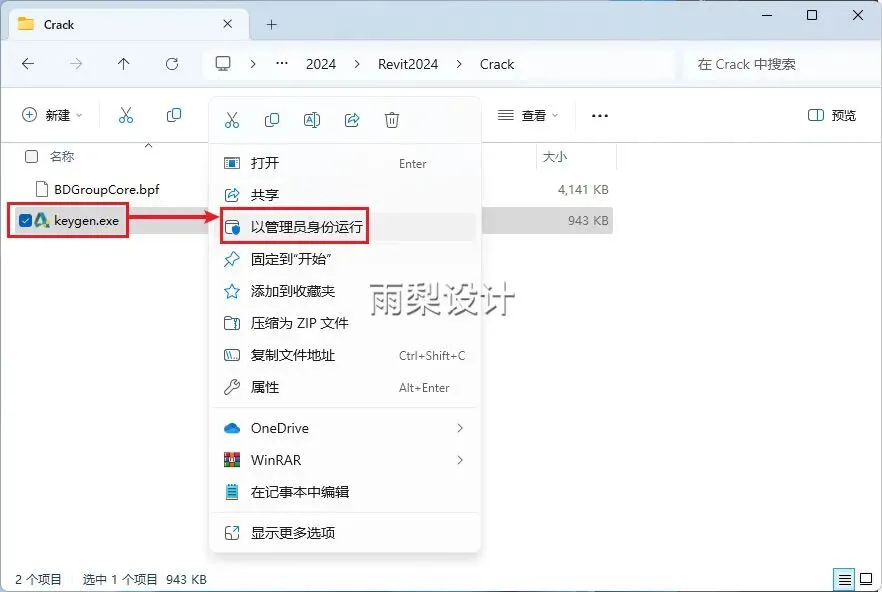Click the 4,141 KB size cell
882x592 pixels.
click(583, 190)
